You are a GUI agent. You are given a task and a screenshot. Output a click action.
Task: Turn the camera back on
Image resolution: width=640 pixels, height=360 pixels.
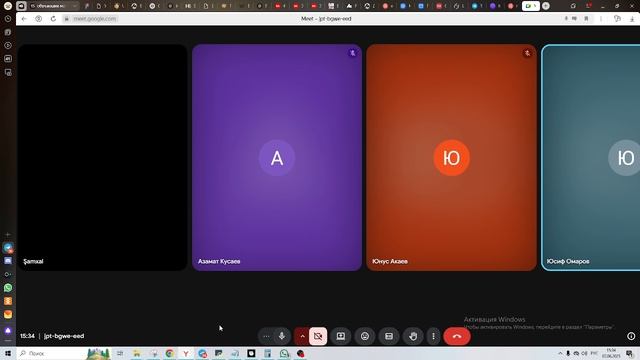318,336
